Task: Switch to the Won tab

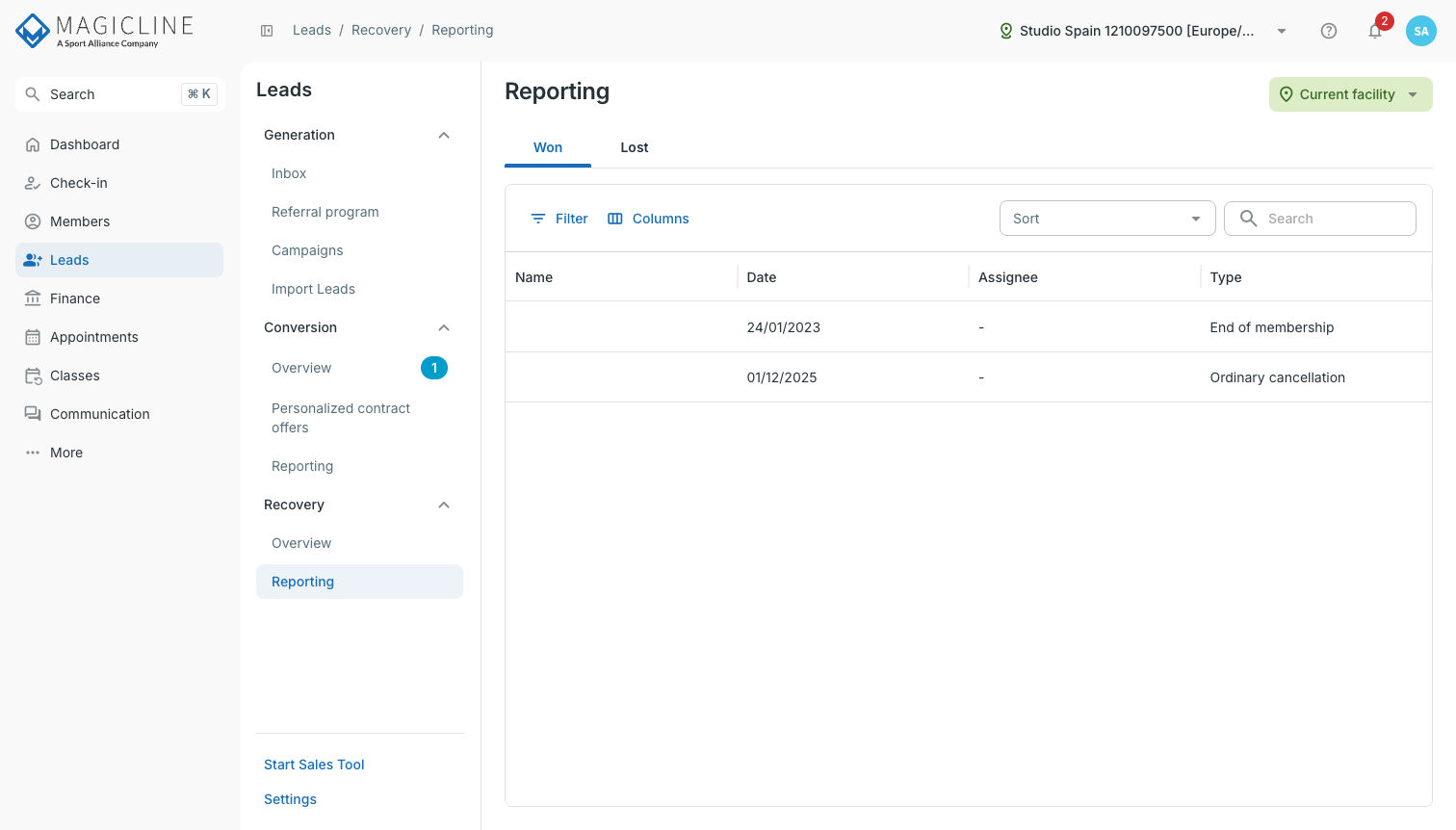Action: click(x=548, y=147)
